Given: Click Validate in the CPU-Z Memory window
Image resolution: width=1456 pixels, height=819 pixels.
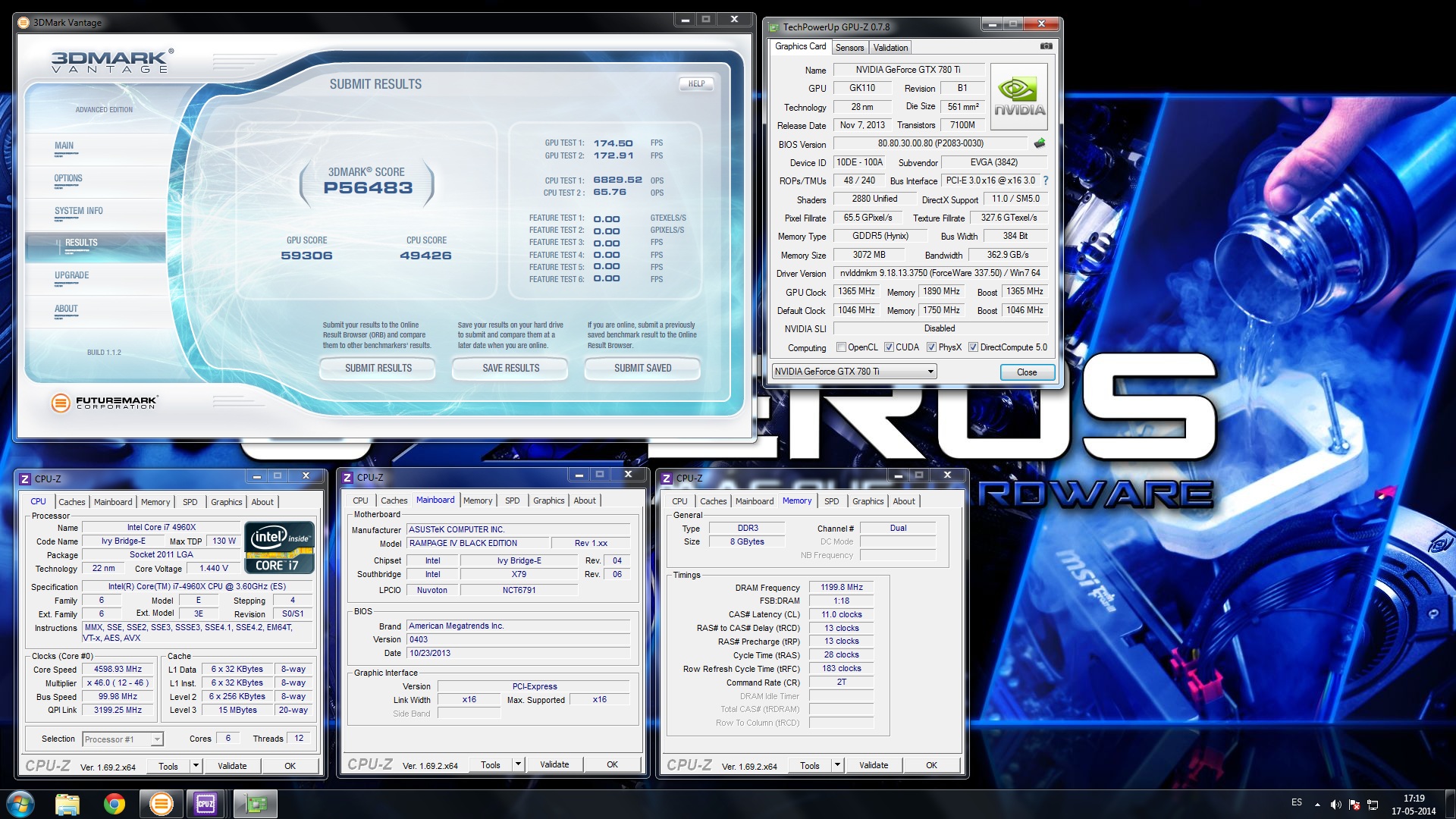Looking at the screenshot, I should pyautogui.click(x=874, y=765).
